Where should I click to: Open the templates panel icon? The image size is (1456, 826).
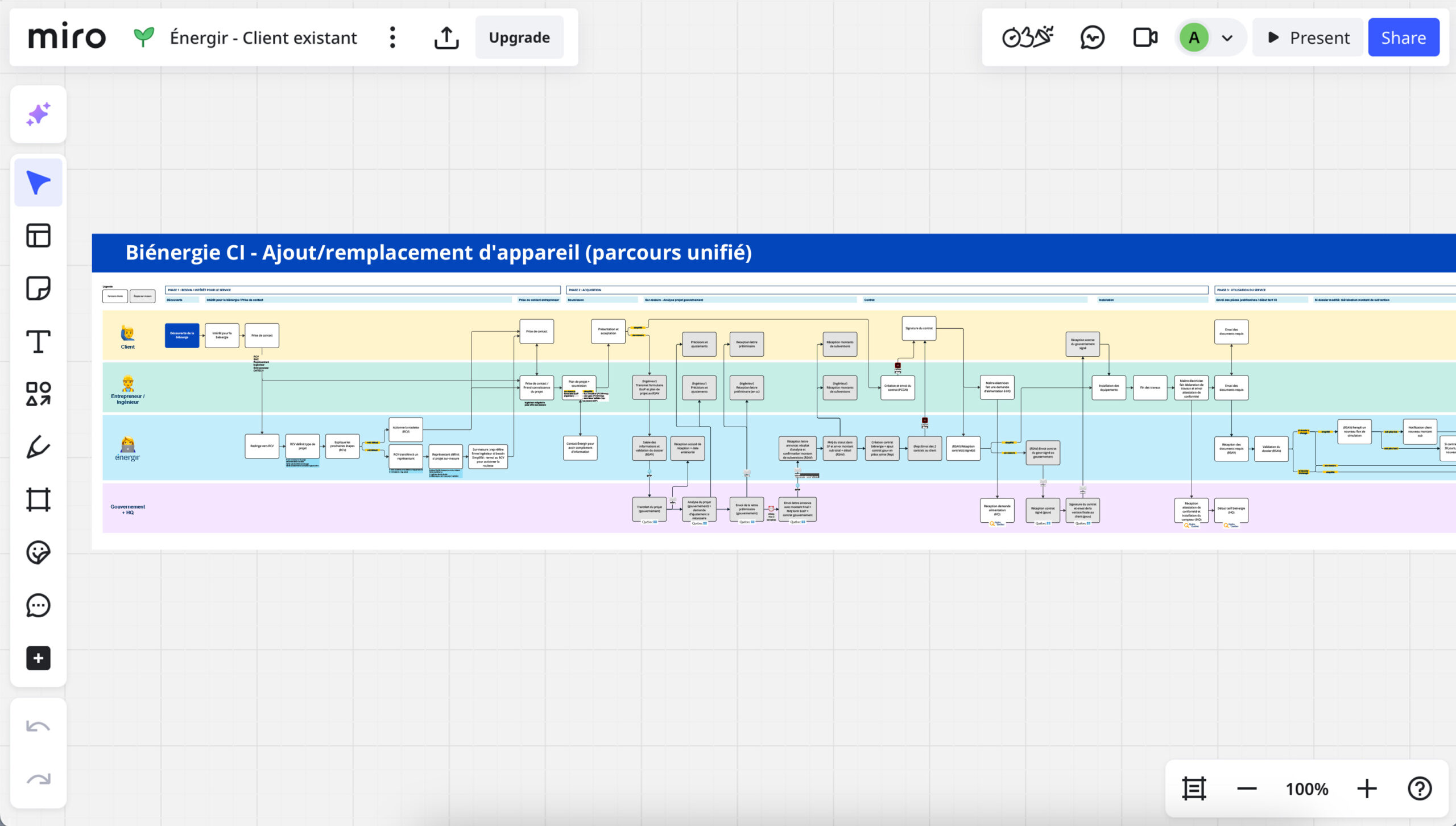(x=38, y=236)
